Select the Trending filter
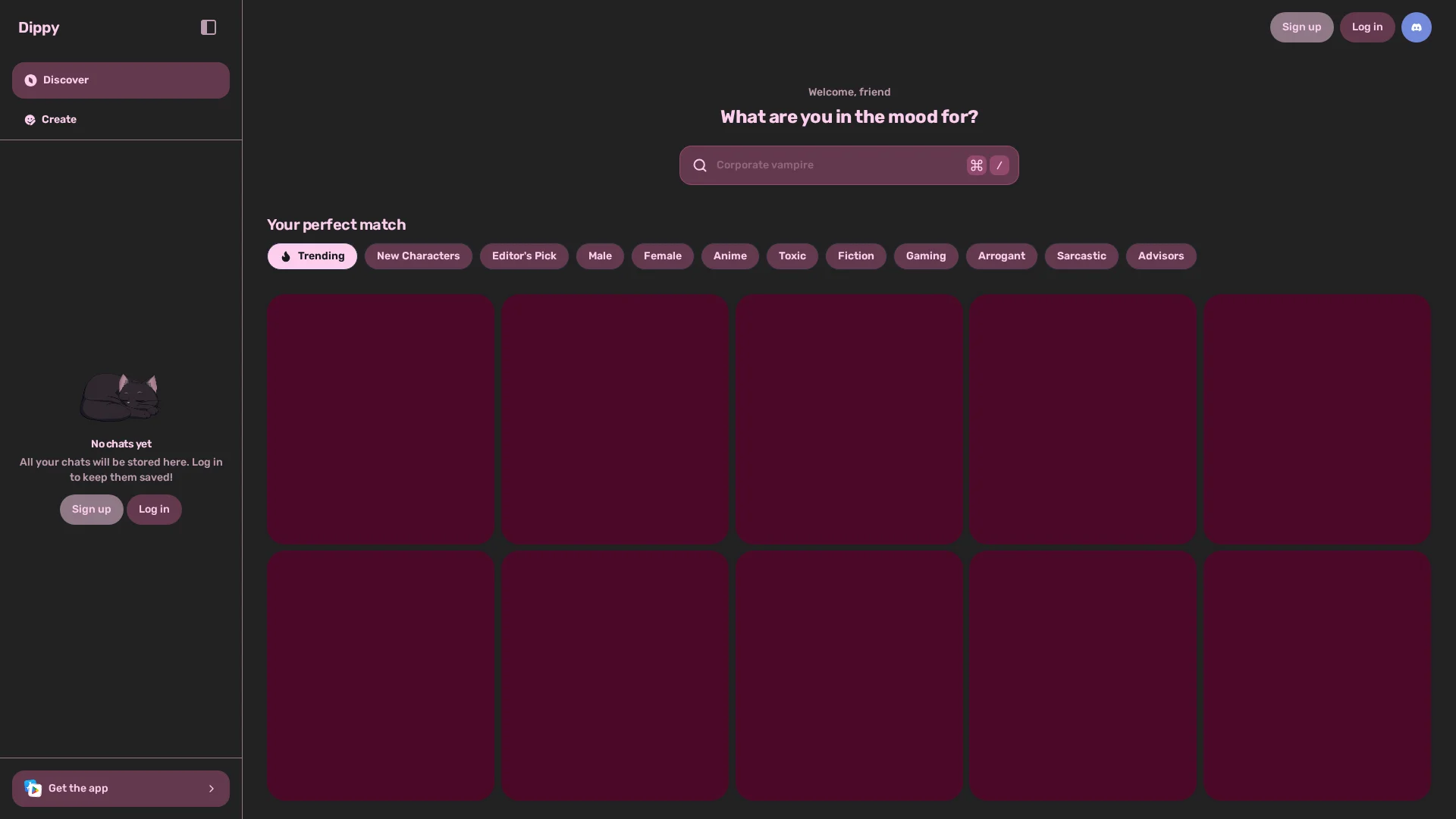The height and width of the screenshot is (819, 1456). (x=312, y=256)
